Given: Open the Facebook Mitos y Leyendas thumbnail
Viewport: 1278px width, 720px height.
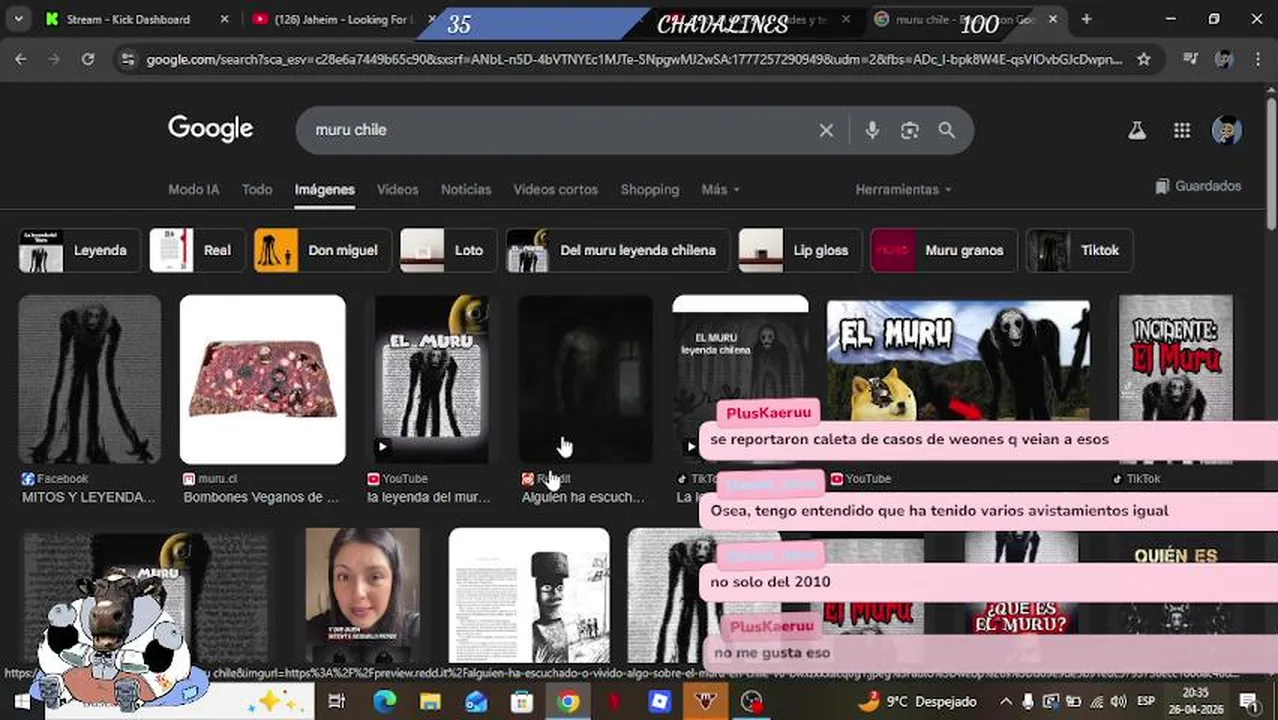Looking at the screenshot, I should point(89,379).
